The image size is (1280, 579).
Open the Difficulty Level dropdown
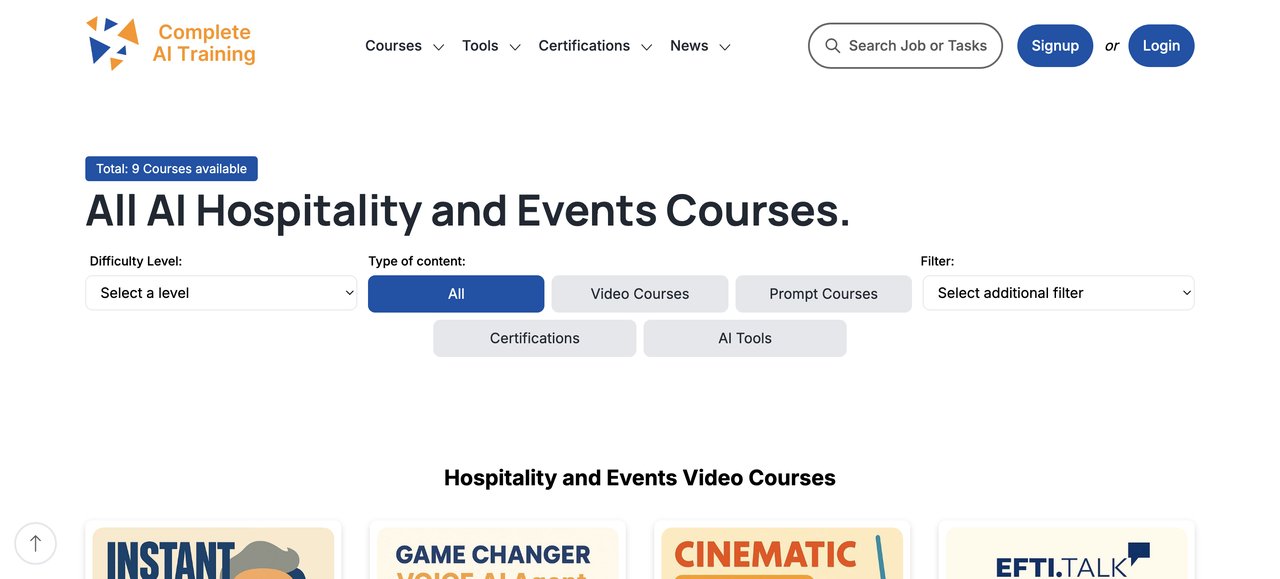point(221,293)
